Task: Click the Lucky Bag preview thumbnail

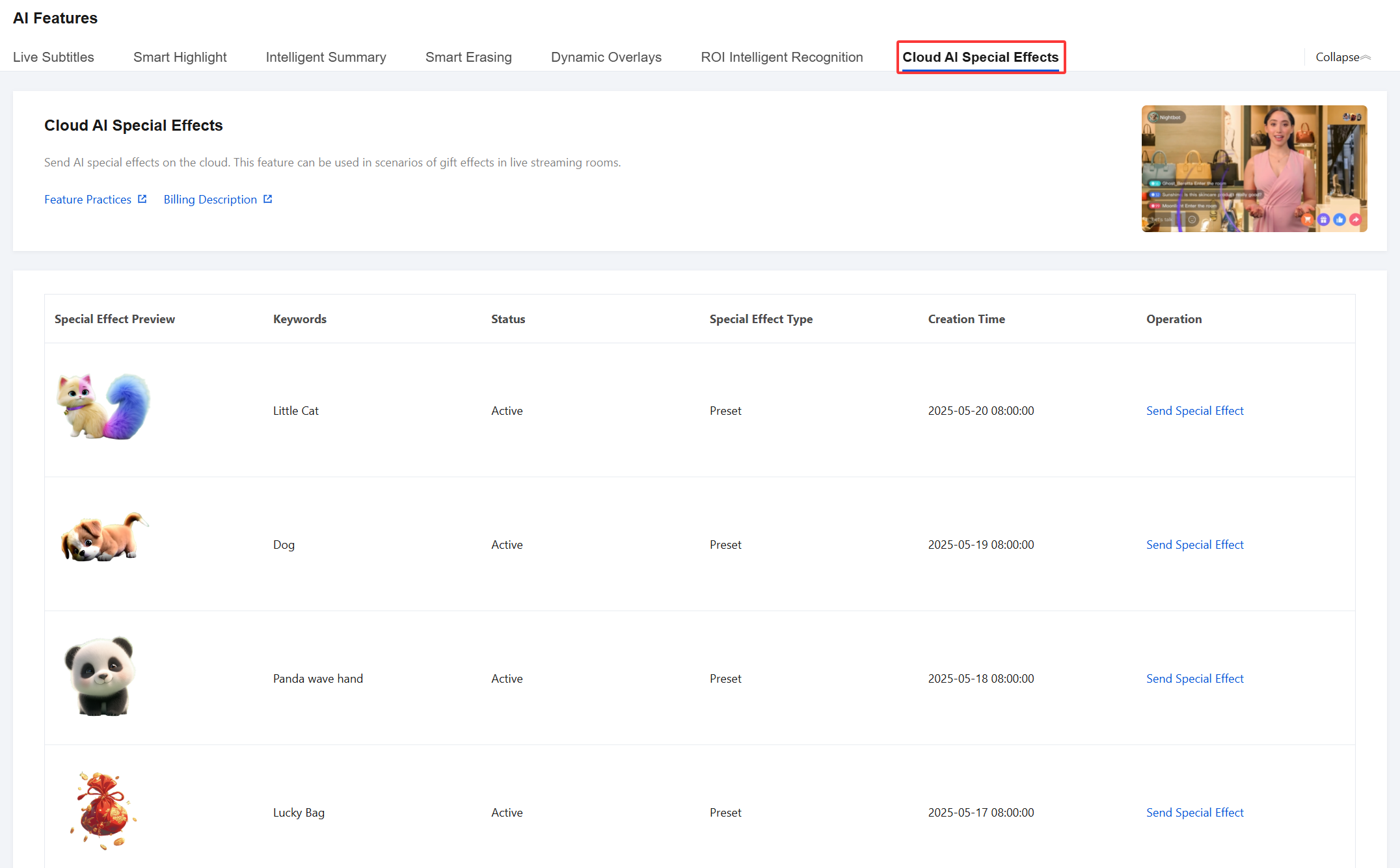Action: [x=103, y=811]
